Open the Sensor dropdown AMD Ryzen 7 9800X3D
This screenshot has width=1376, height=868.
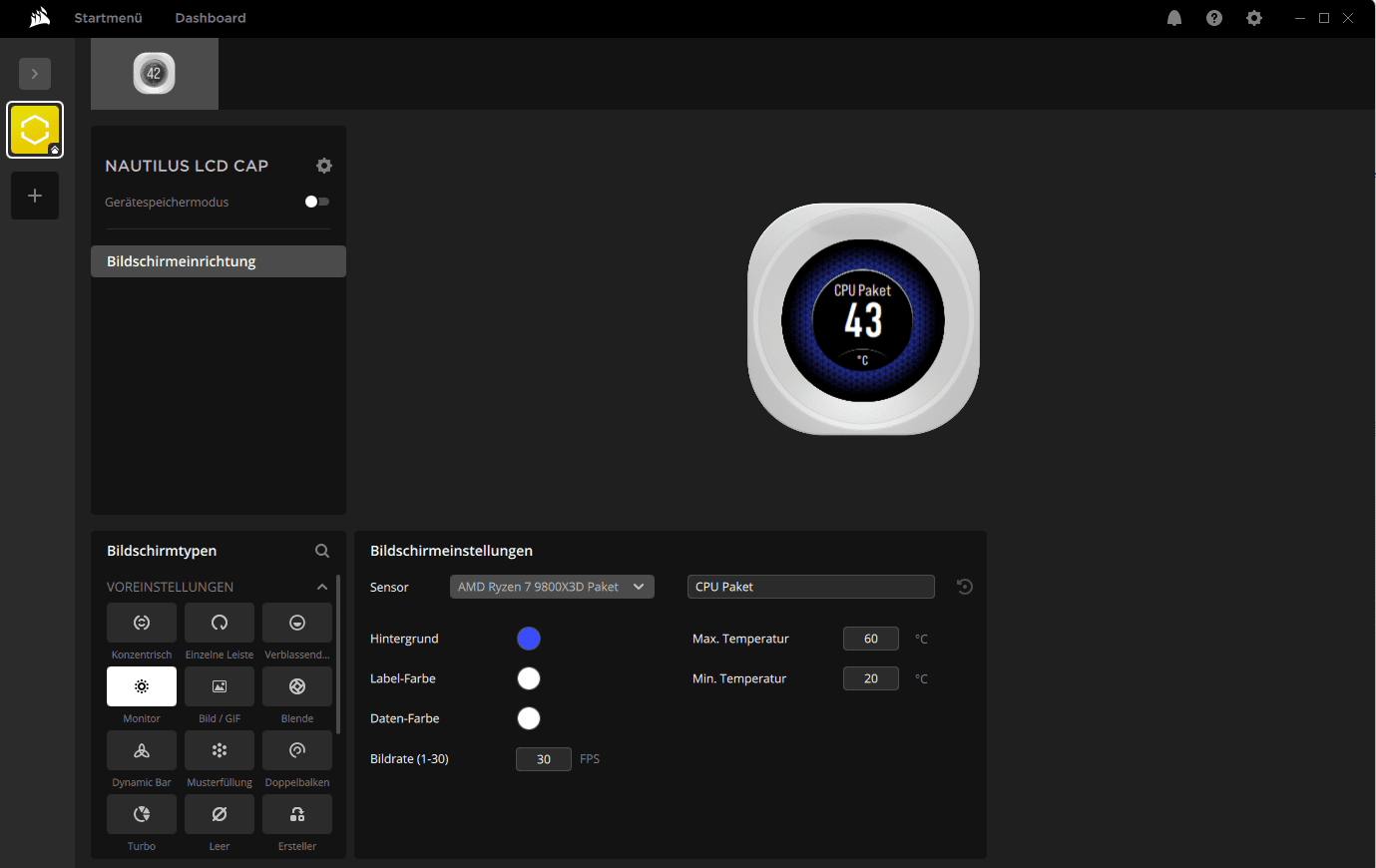pyautogui.click(x=552, y=587)
